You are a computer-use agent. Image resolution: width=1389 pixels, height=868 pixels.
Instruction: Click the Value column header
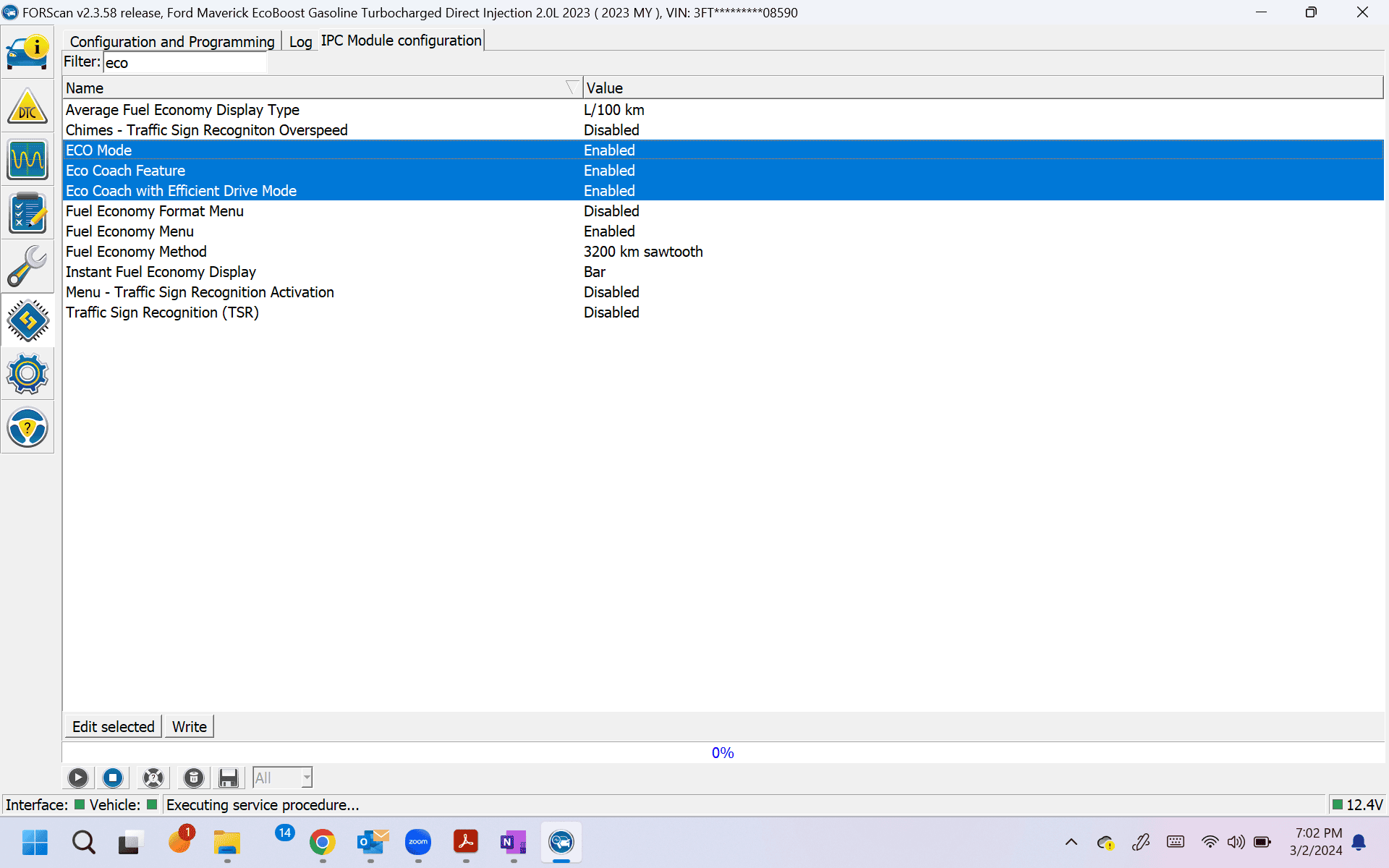[983, 88]
